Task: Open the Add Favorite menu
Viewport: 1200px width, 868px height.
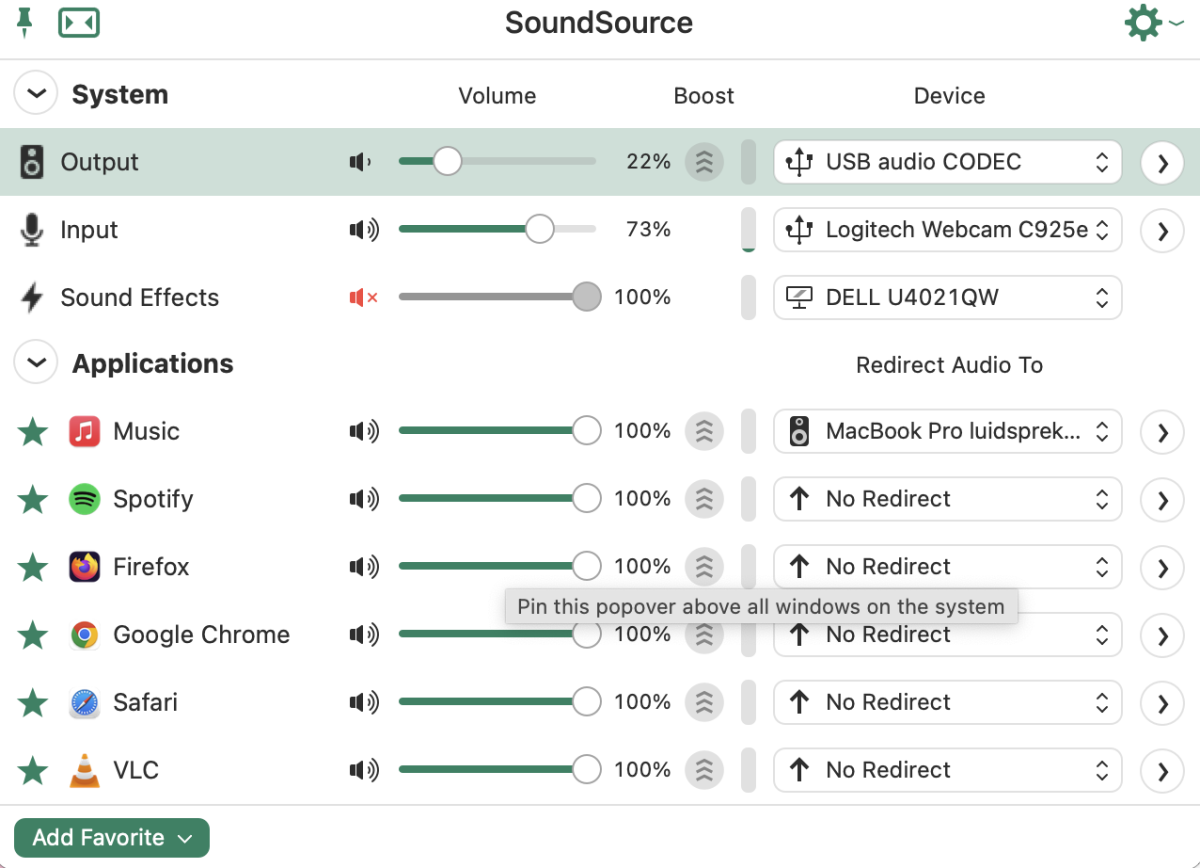Action: [112, 838]
